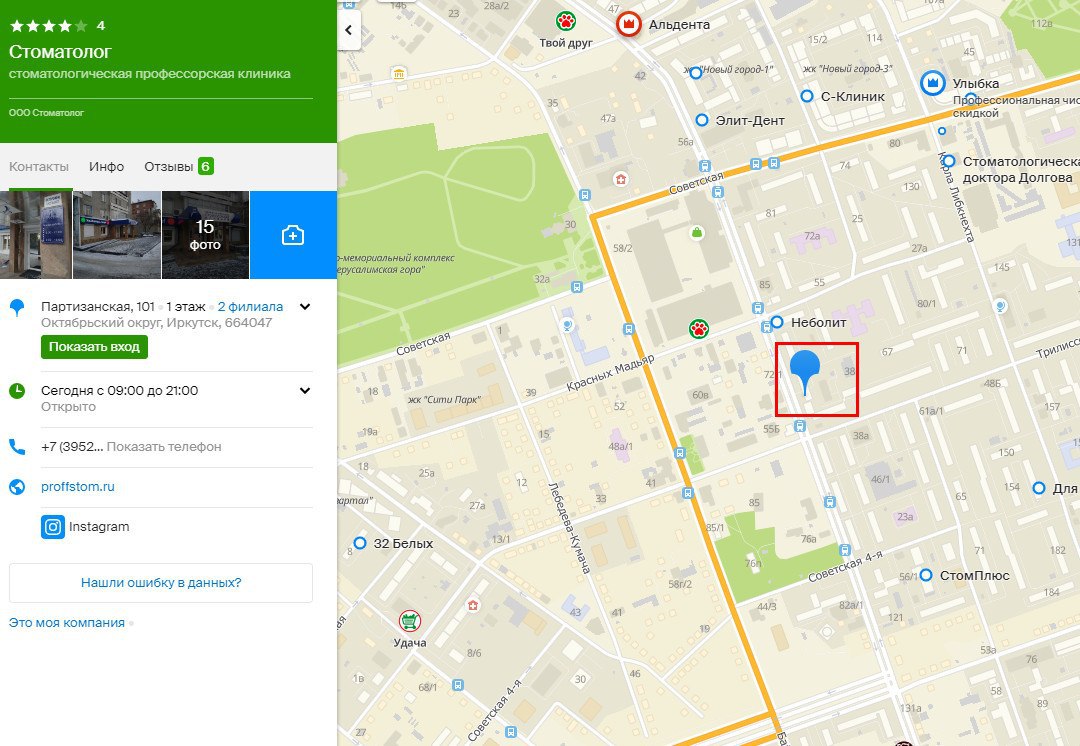Click the Элит-Дент map marker
The height and width of the screenshot is (746, 1080).
(702, 120)
